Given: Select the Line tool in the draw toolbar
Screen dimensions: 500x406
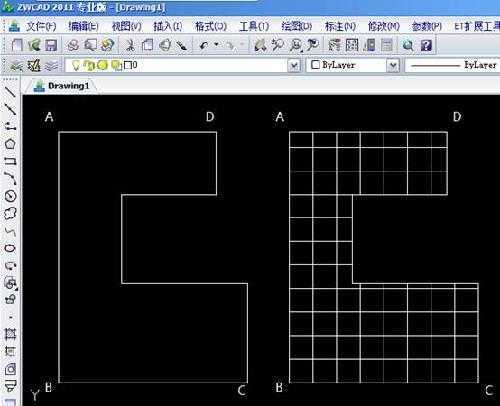Looking at the screenshot, I should pos(11,92).
